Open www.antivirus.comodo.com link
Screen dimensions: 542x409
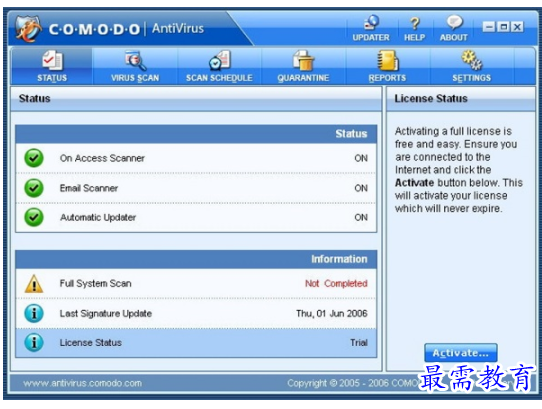tap(83, 383)
